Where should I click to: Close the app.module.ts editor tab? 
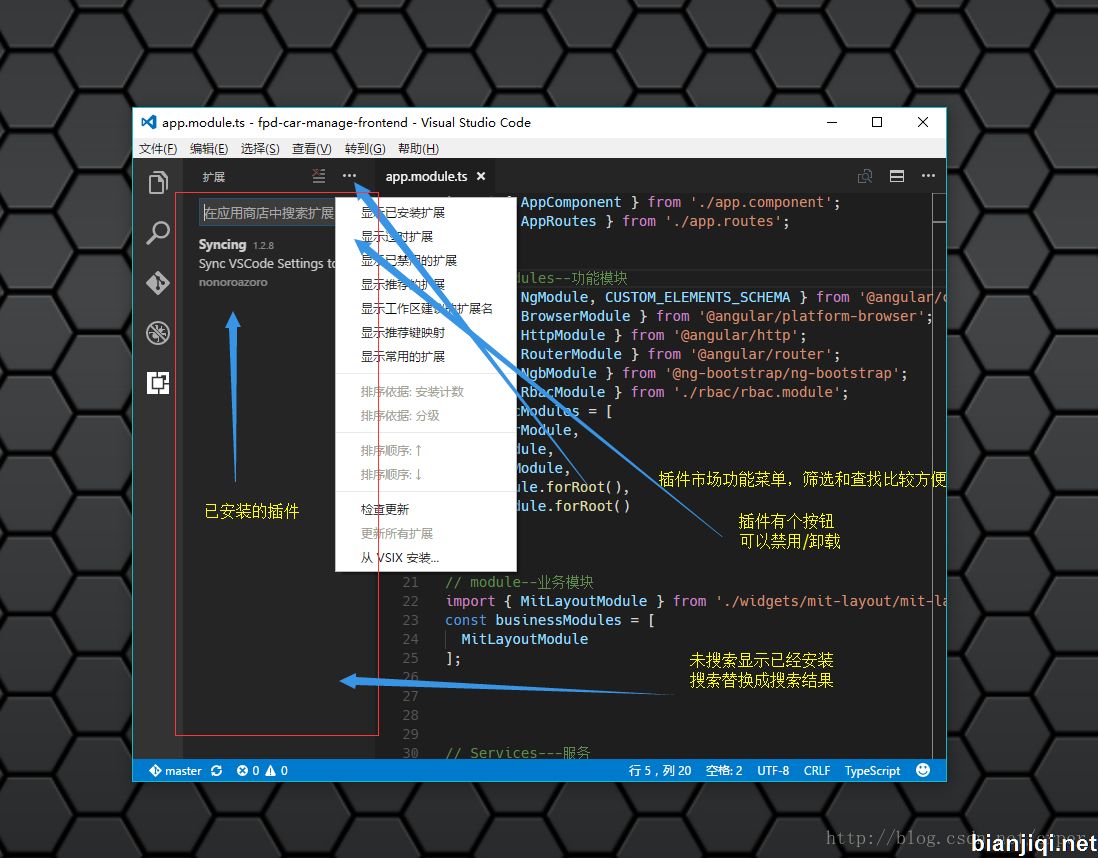(x=481, y=177)
